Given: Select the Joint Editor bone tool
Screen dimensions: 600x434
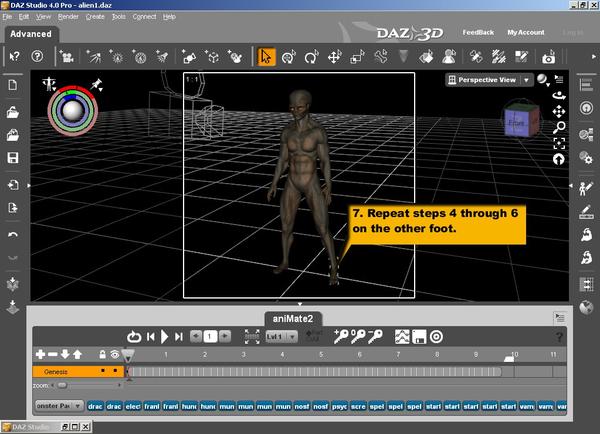Looking at the screenshot, I should click(380, 57).
